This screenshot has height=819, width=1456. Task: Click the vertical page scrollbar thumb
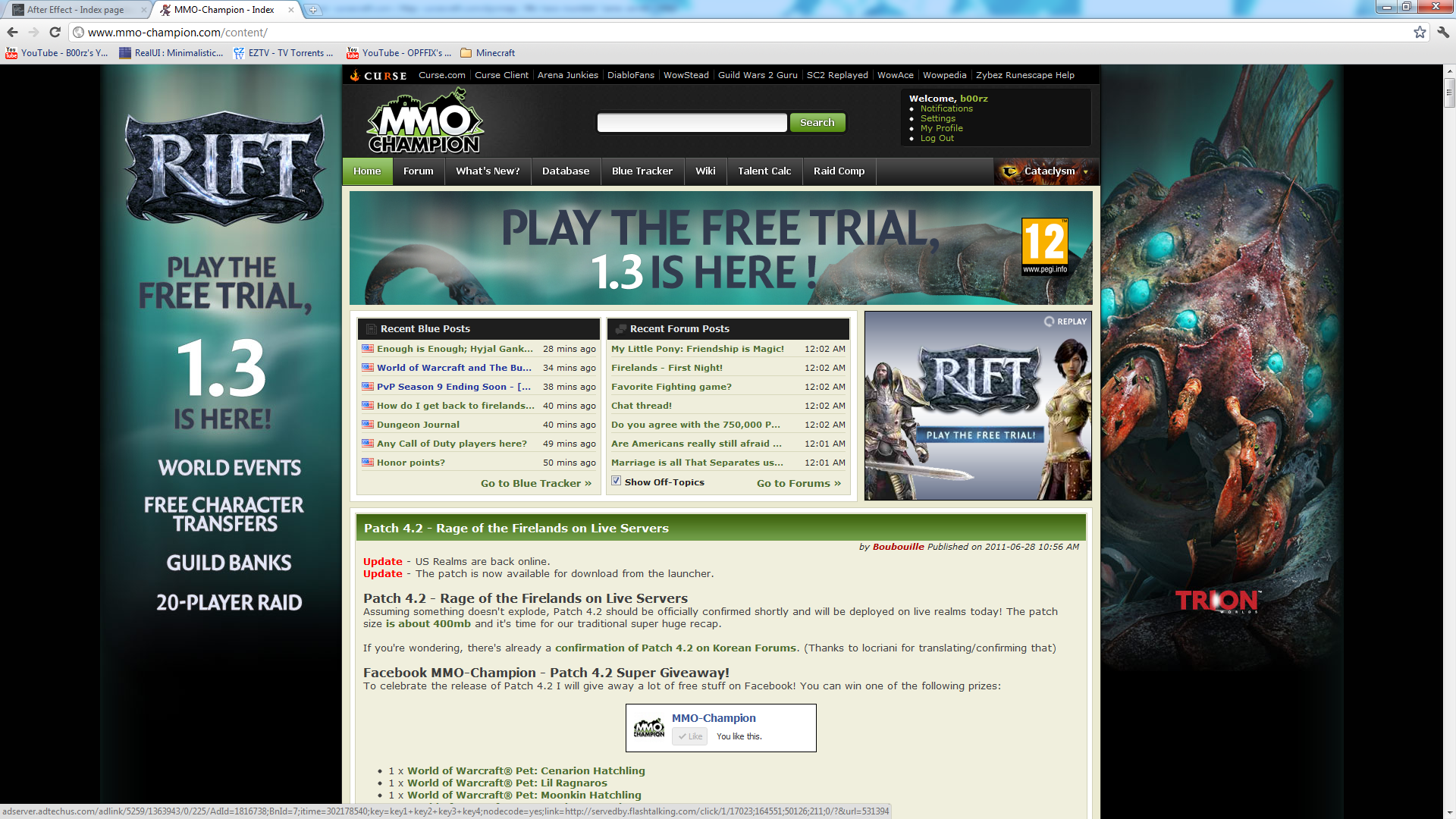pos(1449,93)
